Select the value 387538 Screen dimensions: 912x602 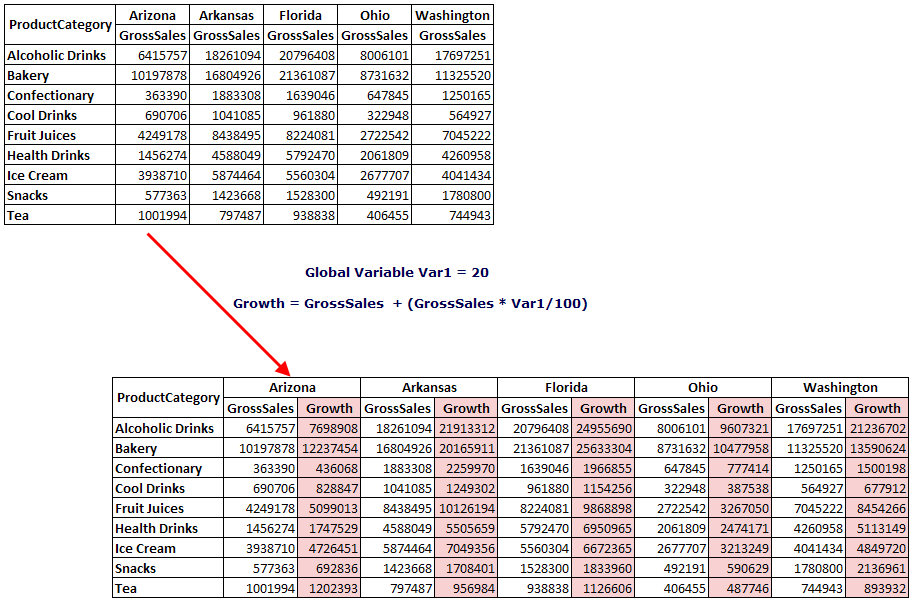[x=740, y=489]
